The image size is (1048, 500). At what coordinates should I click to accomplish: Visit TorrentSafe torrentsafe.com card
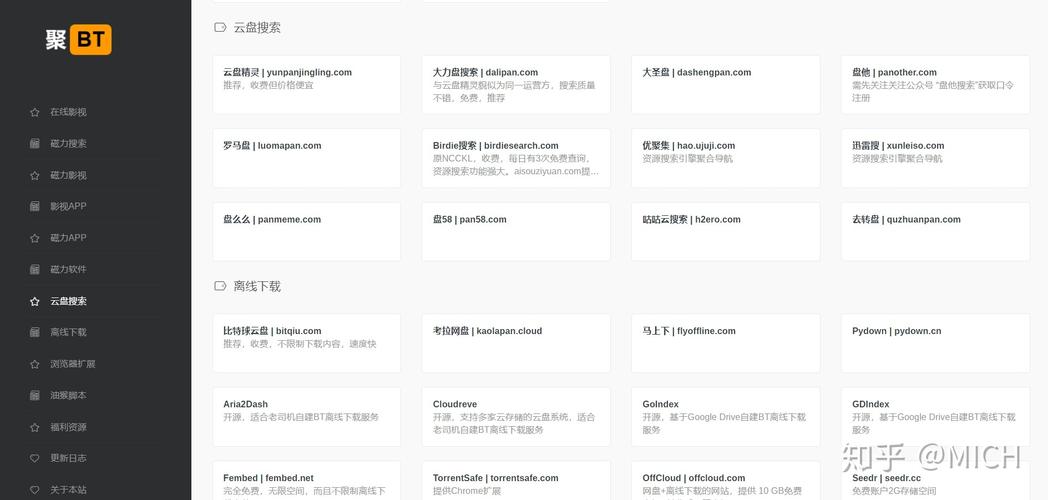pos(516,481)
